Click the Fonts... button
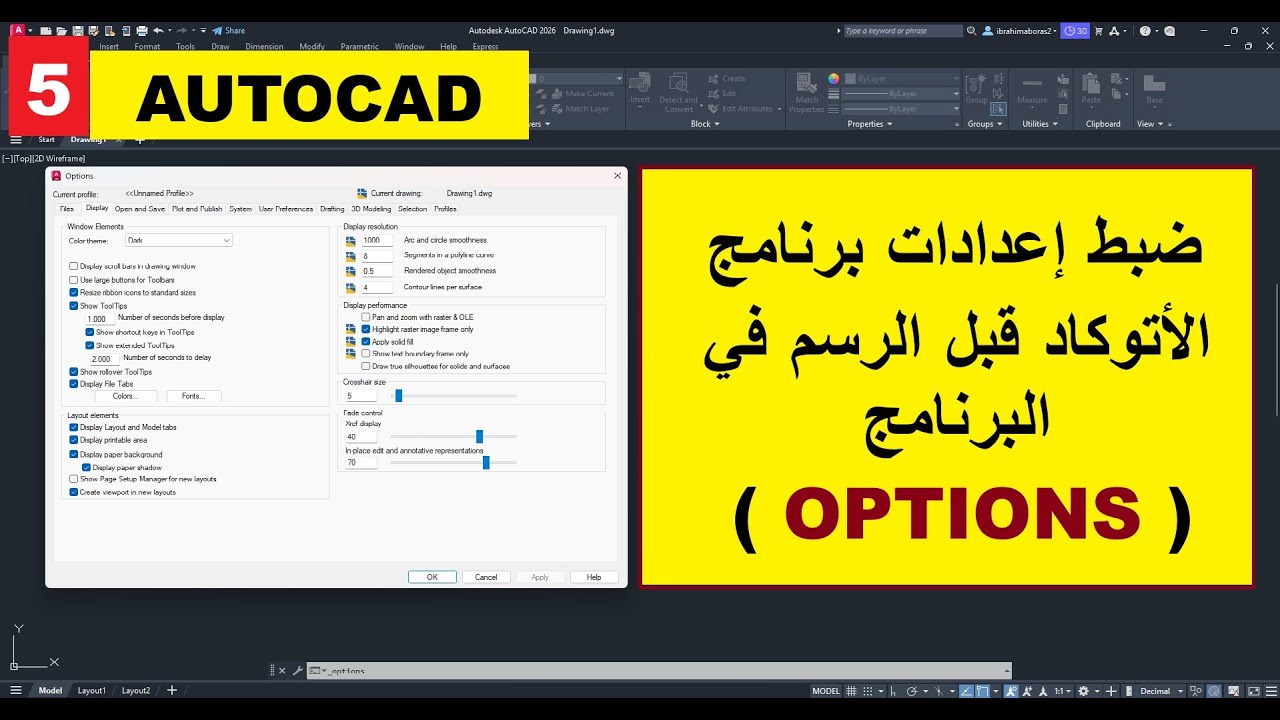1280x720 pixels. coord(194,396)
